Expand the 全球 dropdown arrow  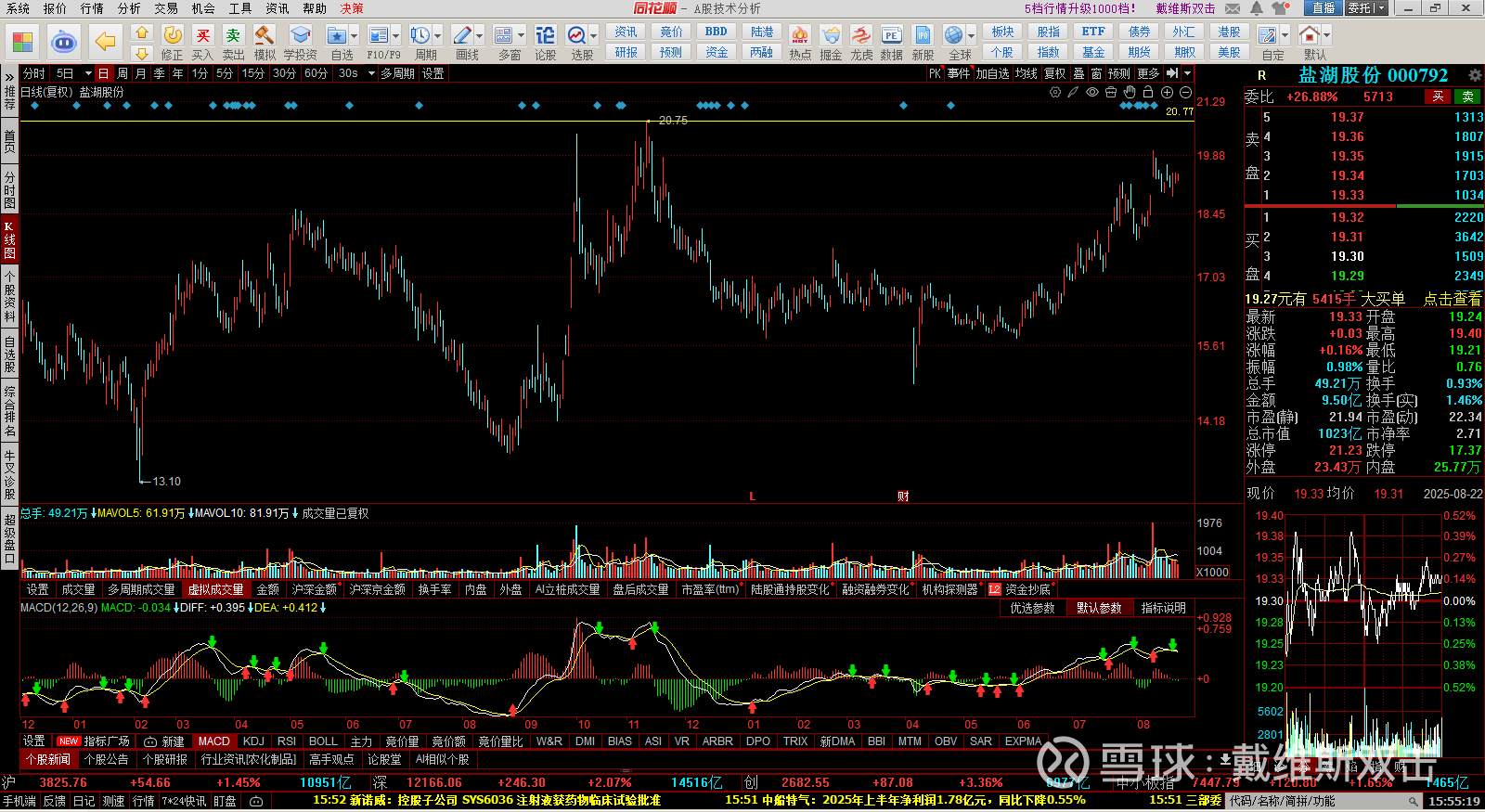pyautogui.click(x=972, y=36)
